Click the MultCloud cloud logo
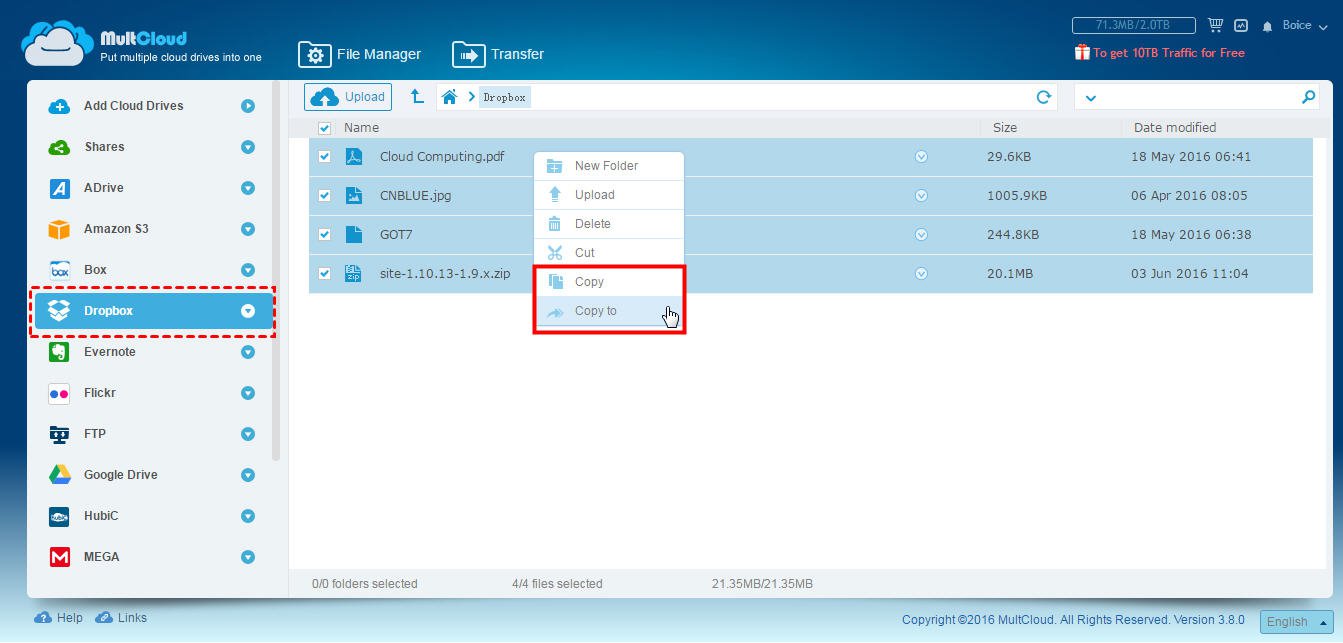Image resolution: width=1343 pixels, height=643 pixels. pyautogui.click(x=57, y=44)
